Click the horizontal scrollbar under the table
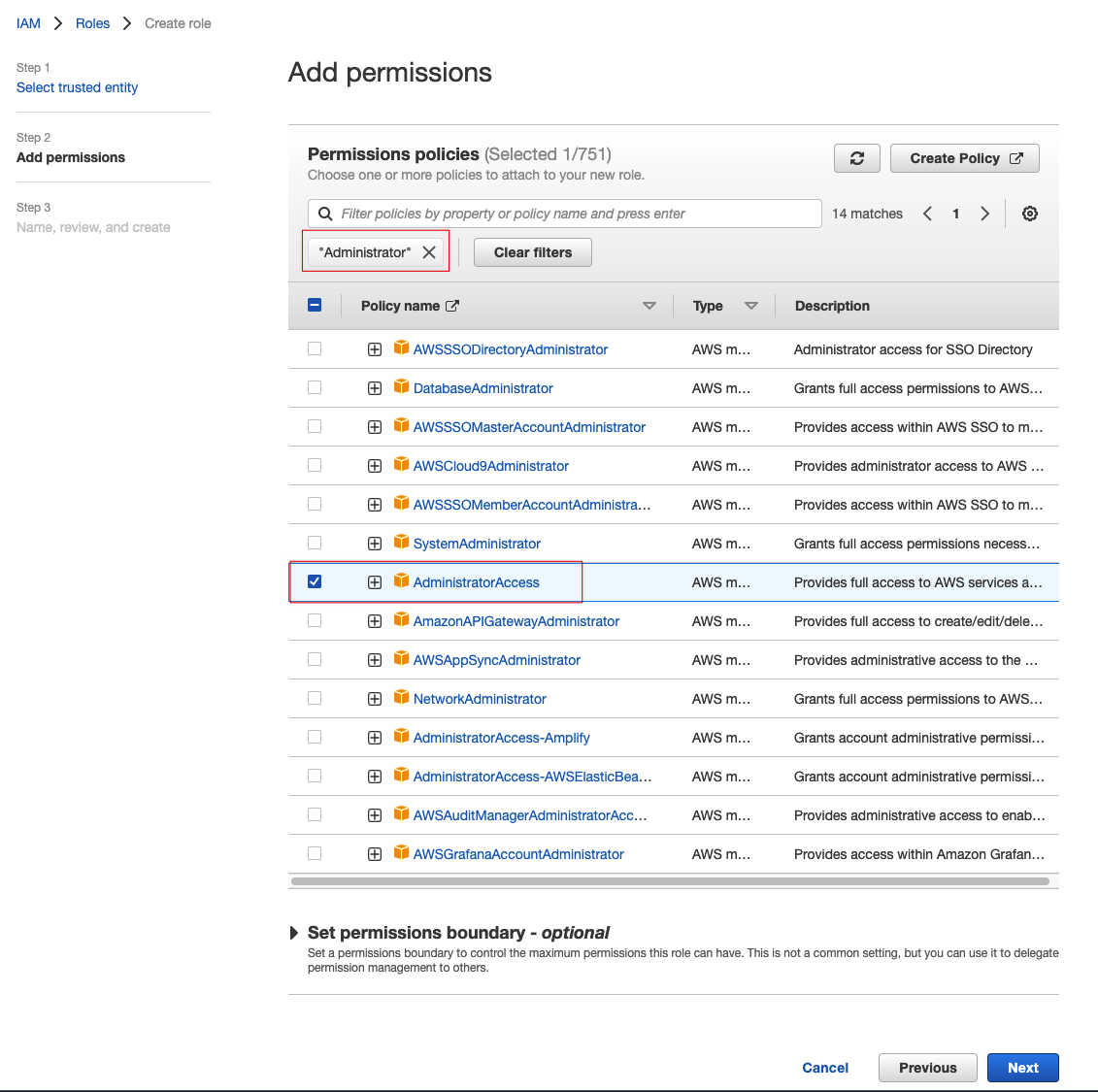Image resolution: width=1098 pixels, height=1092 pixels. (670, 881)
